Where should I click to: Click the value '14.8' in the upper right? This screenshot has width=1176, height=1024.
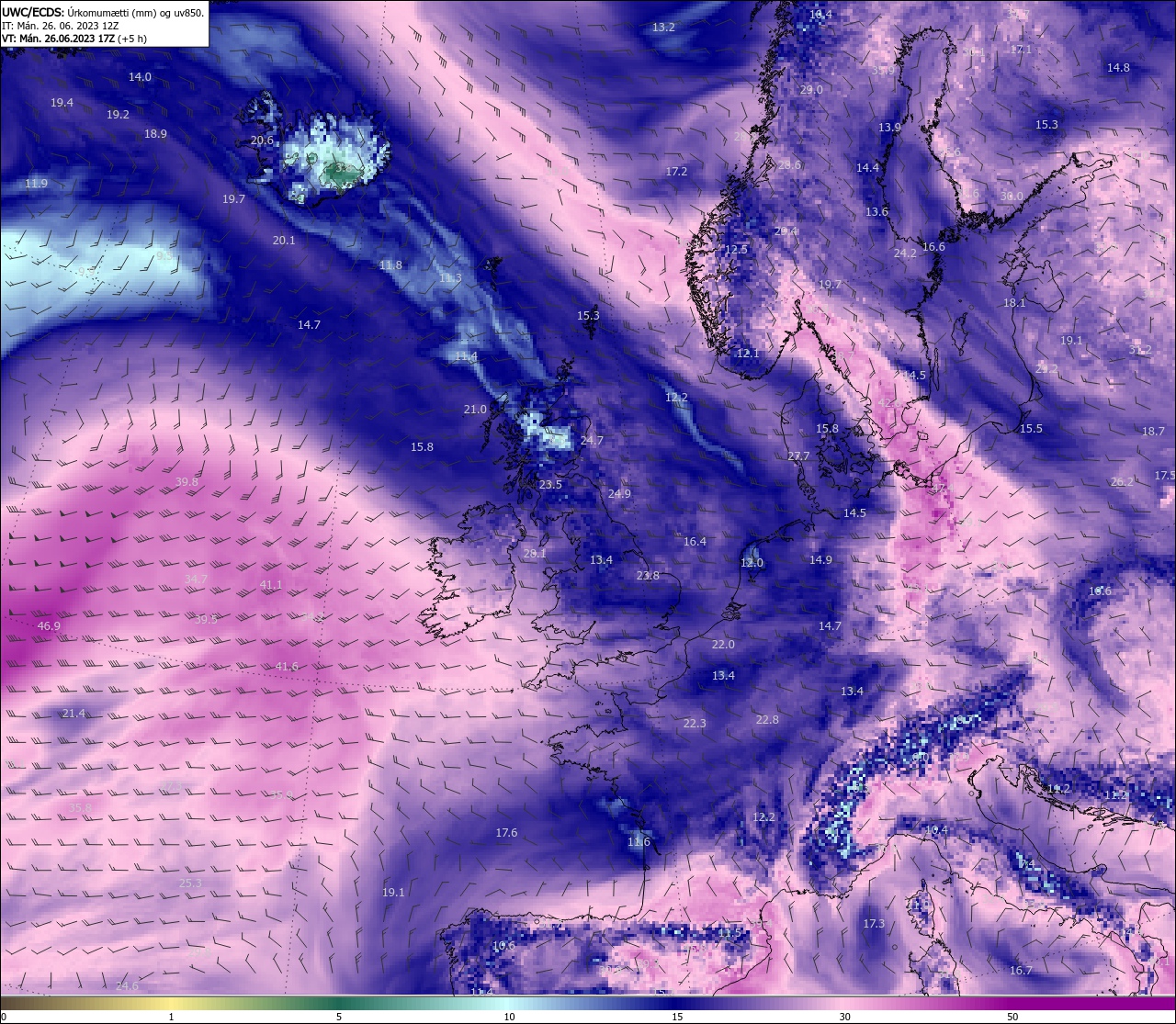(1118, 68)
